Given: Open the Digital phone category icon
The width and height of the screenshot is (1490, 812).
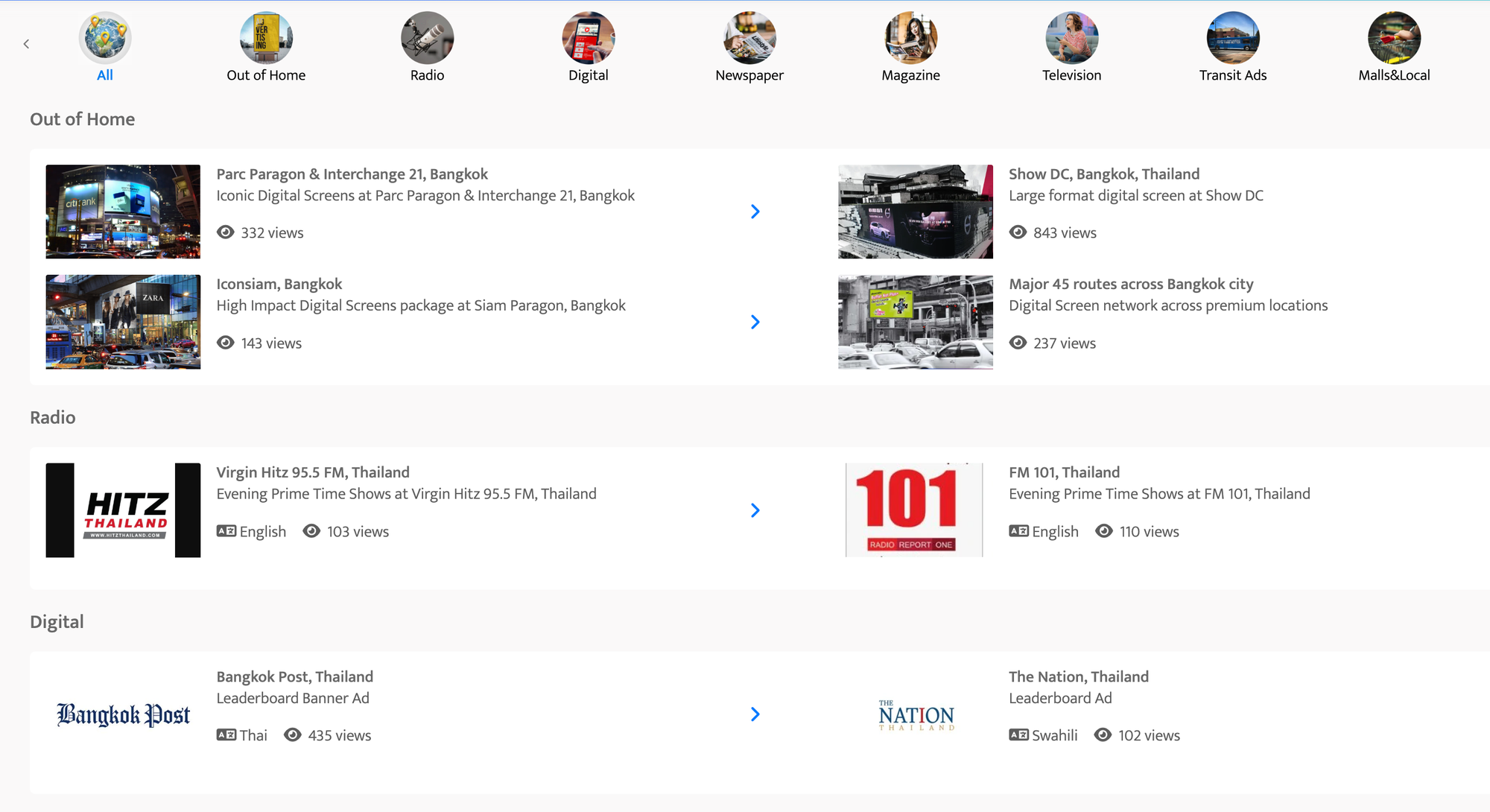Looking at the screenshot, I should tap(589, 38).
